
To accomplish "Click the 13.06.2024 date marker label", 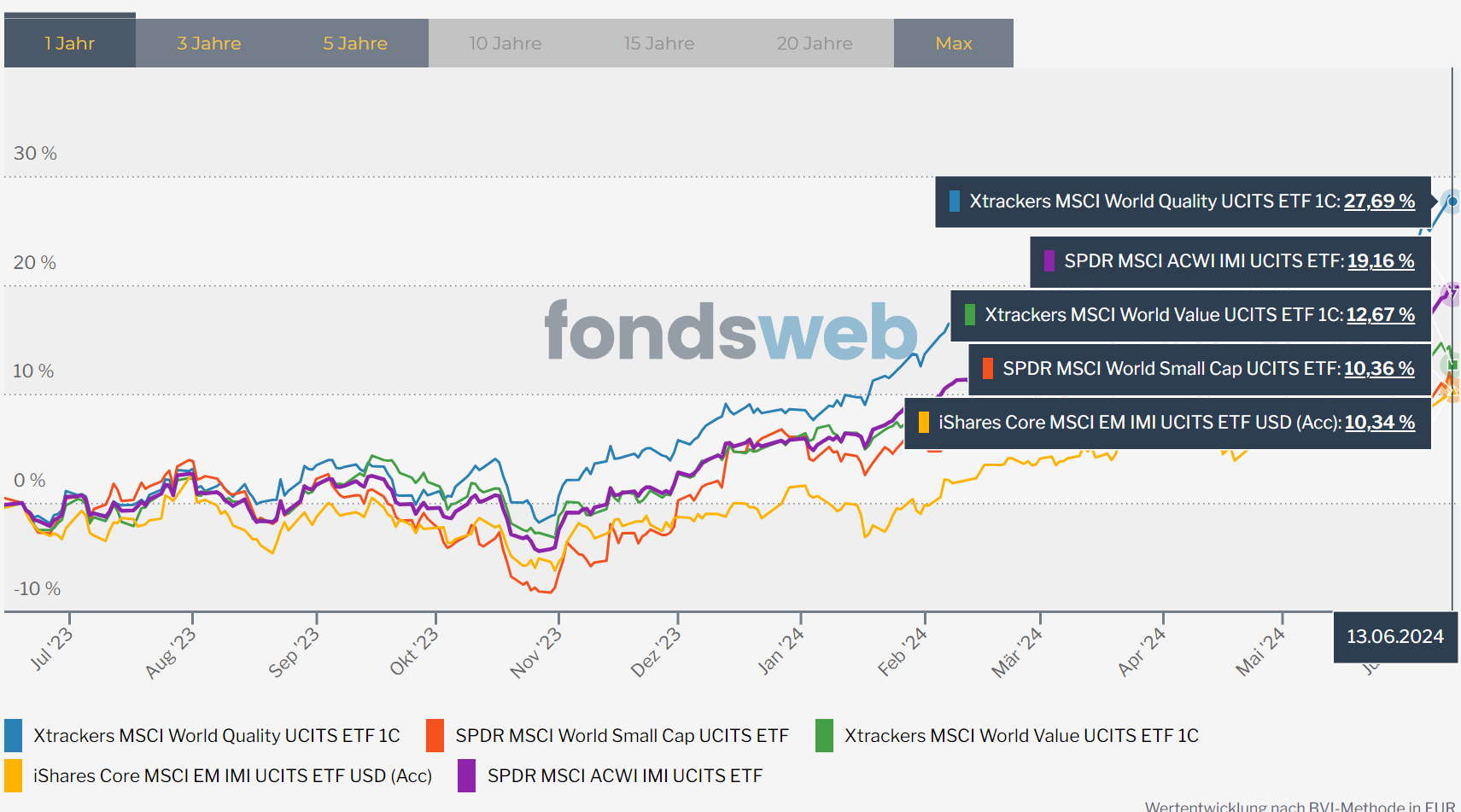I will (1395, 636).
